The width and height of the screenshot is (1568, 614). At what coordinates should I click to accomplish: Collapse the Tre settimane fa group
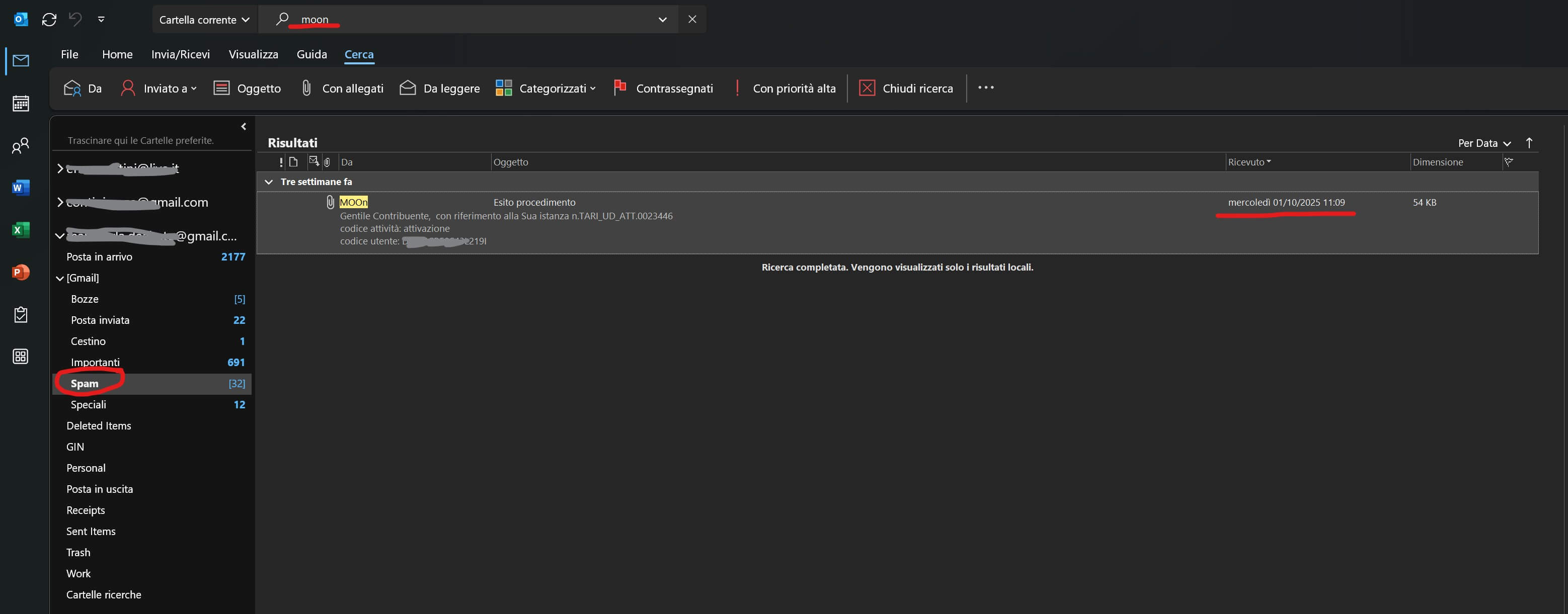[268, 182]
